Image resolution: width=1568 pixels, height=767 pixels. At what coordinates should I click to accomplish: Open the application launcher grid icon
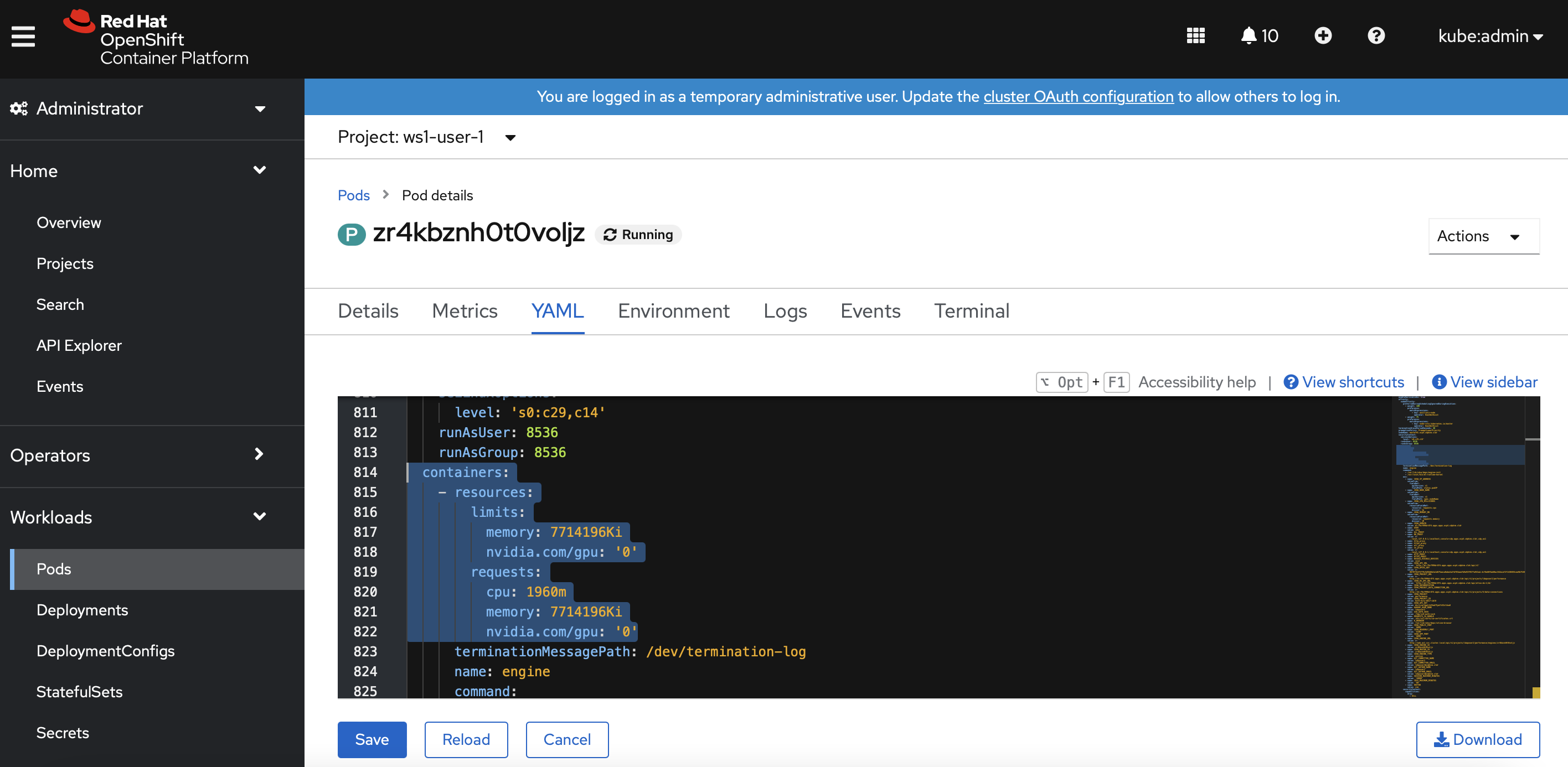point(1195,36)
